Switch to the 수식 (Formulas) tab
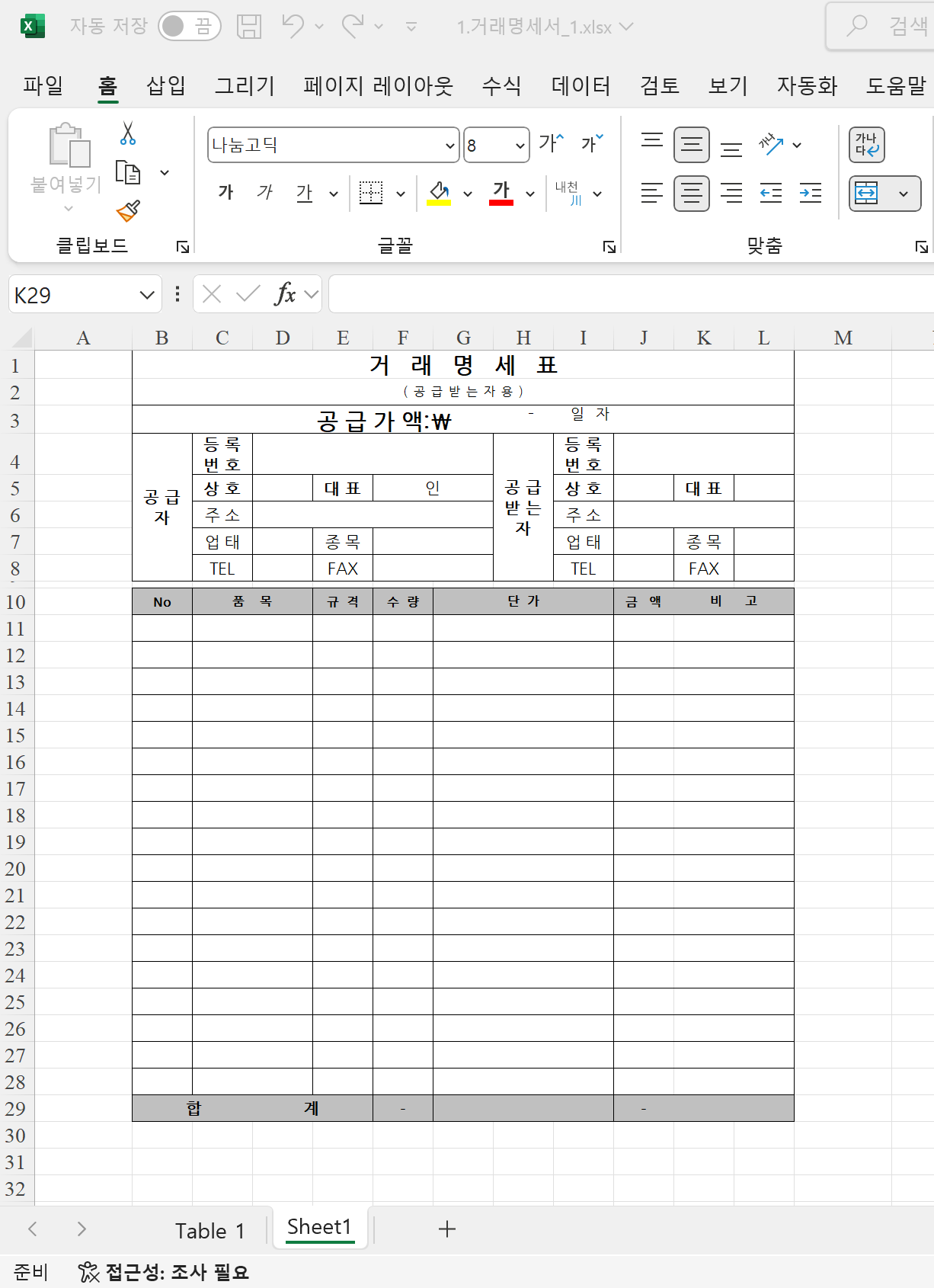 pyautogui.click(x=502, y=85)
